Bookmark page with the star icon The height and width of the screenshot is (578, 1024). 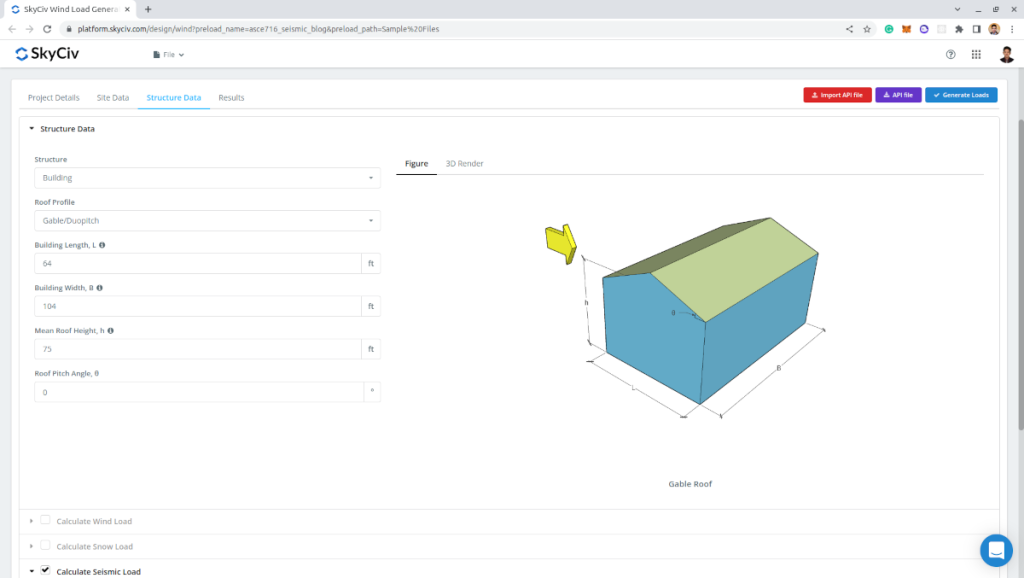click(865, 29)
